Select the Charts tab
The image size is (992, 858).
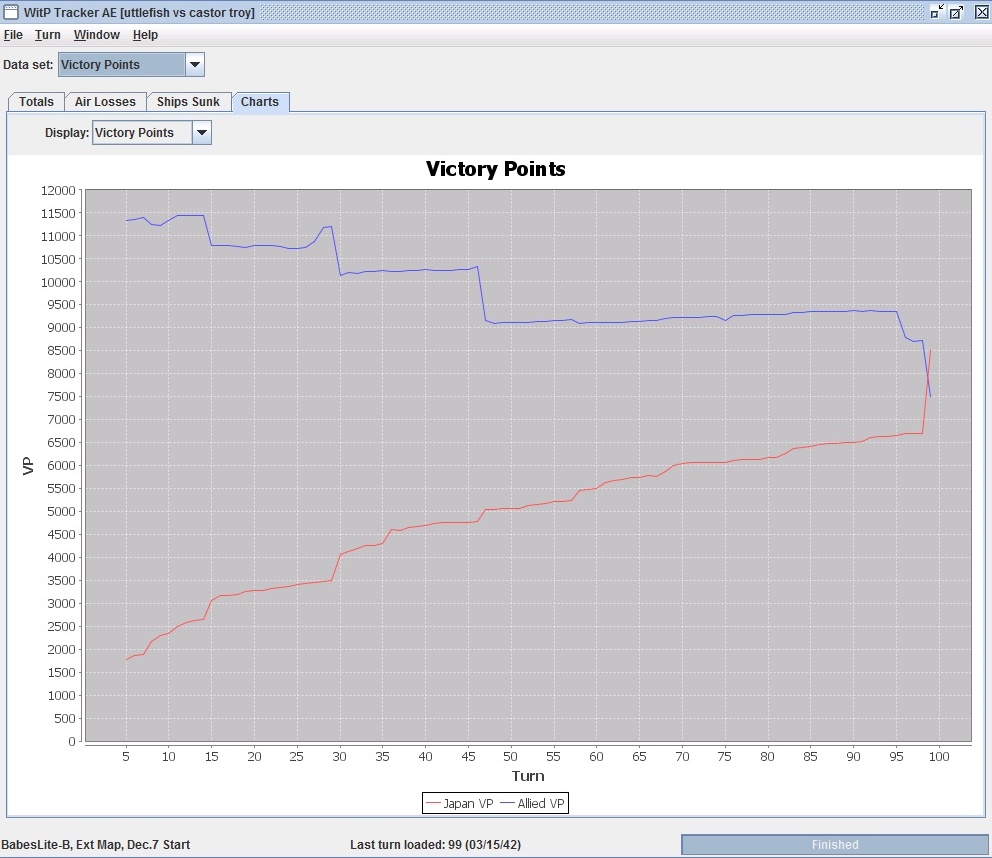point(260,102)
